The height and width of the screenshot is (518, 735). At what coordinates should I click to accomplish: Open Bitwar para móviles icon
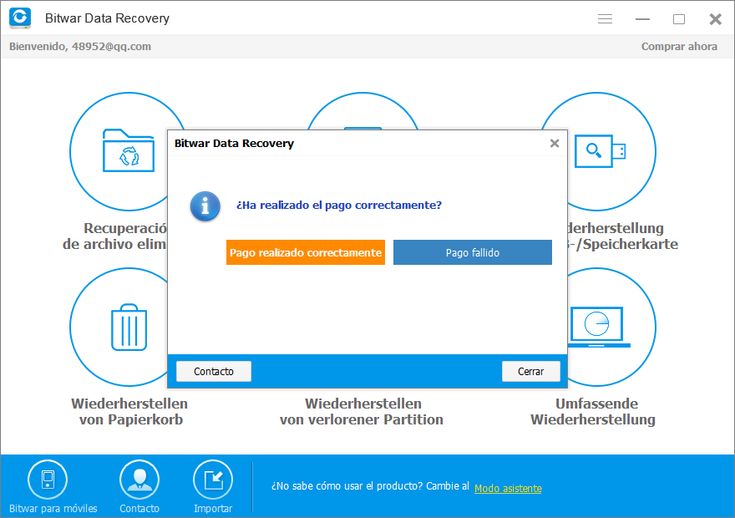[x=48, y=480]
